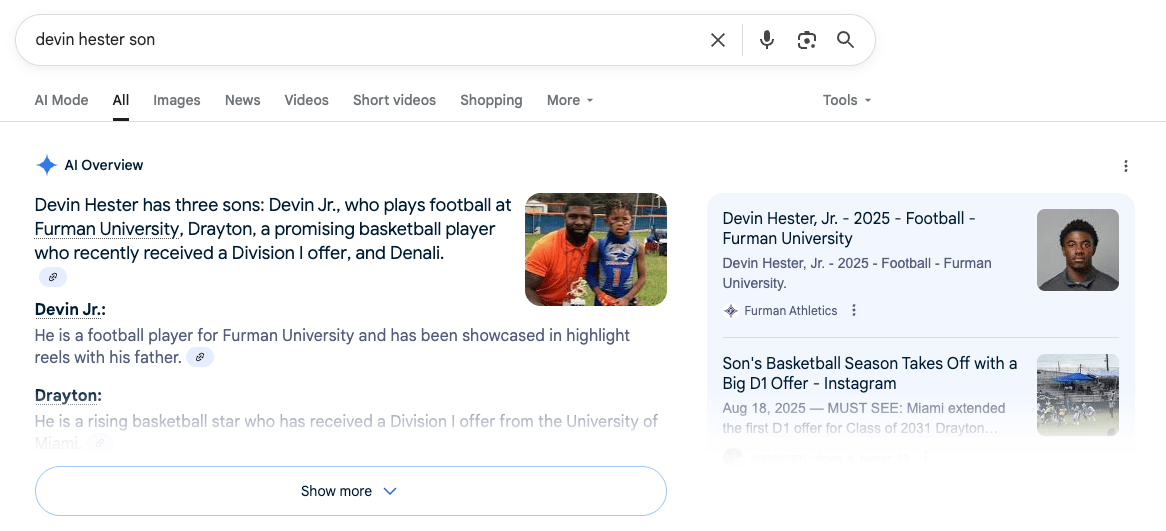Open the Short videos tab
Image resolution: width=1166 pixels, height=531 pixels.
pos(394,100)
